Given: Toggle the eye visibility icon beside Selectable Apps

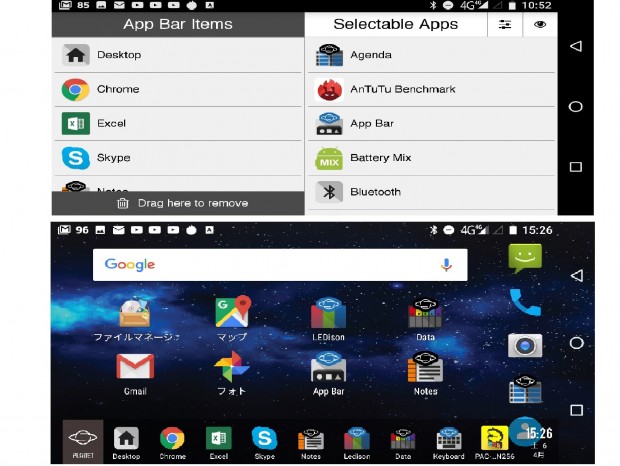Looking at the screenshot, I should (x=540, y=25).
